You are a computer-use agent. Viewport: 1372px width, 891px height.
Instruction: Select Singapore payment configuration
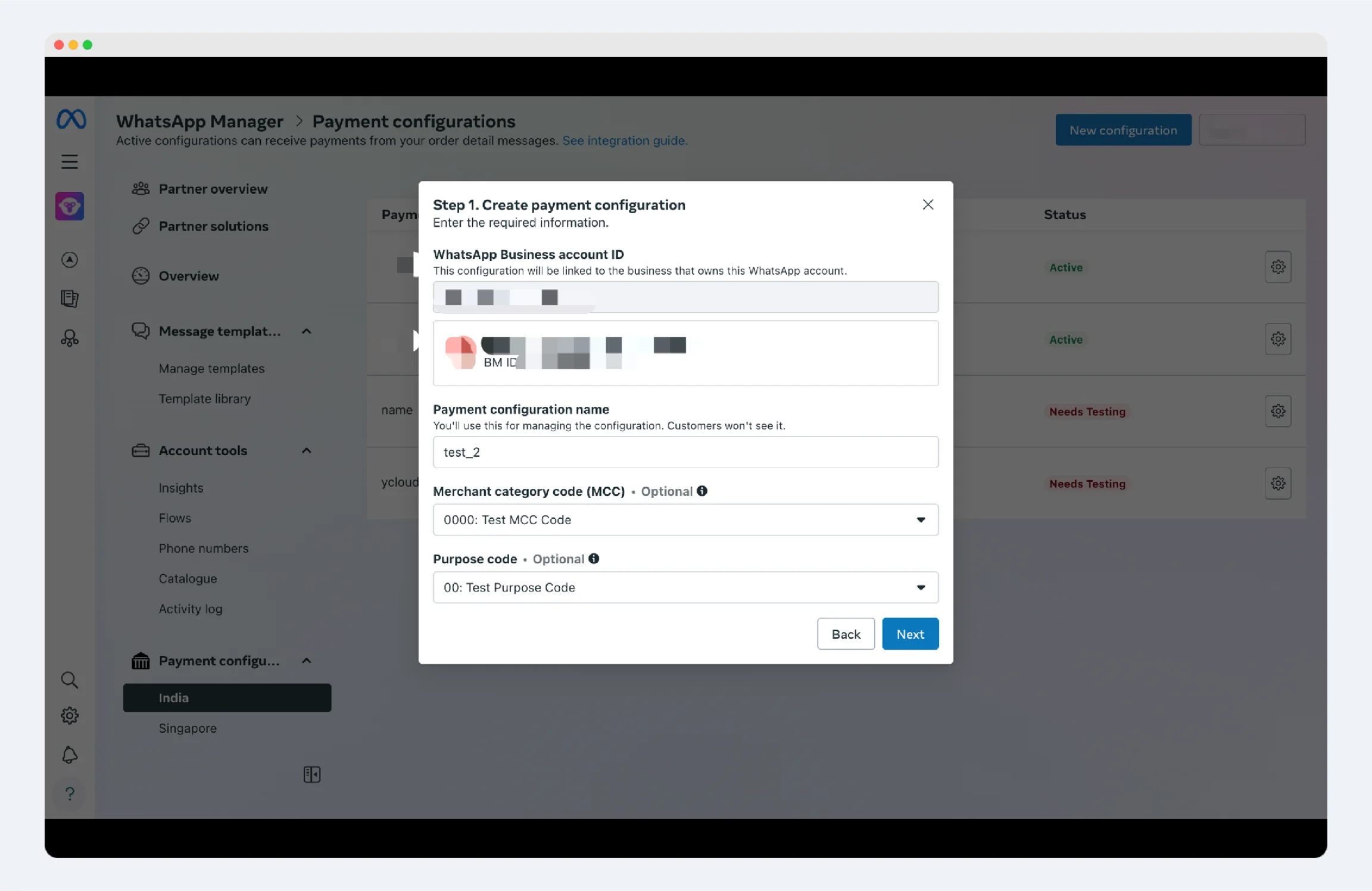188,728
